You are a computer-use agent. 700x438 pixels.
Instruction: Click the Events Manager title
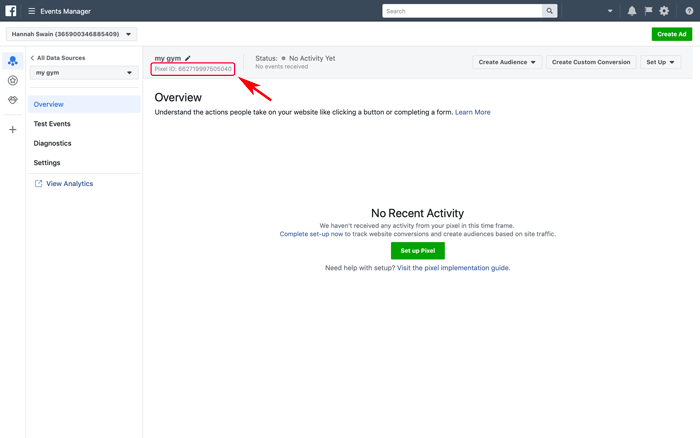[x=66, y=11]
